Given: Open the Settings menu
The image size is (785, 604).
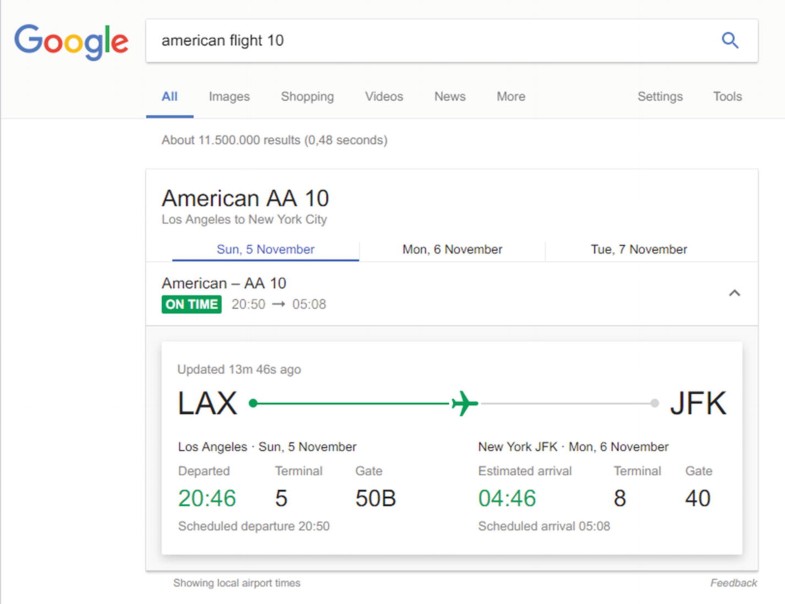Looking at the screenshot, I should [x=660, y=96].
